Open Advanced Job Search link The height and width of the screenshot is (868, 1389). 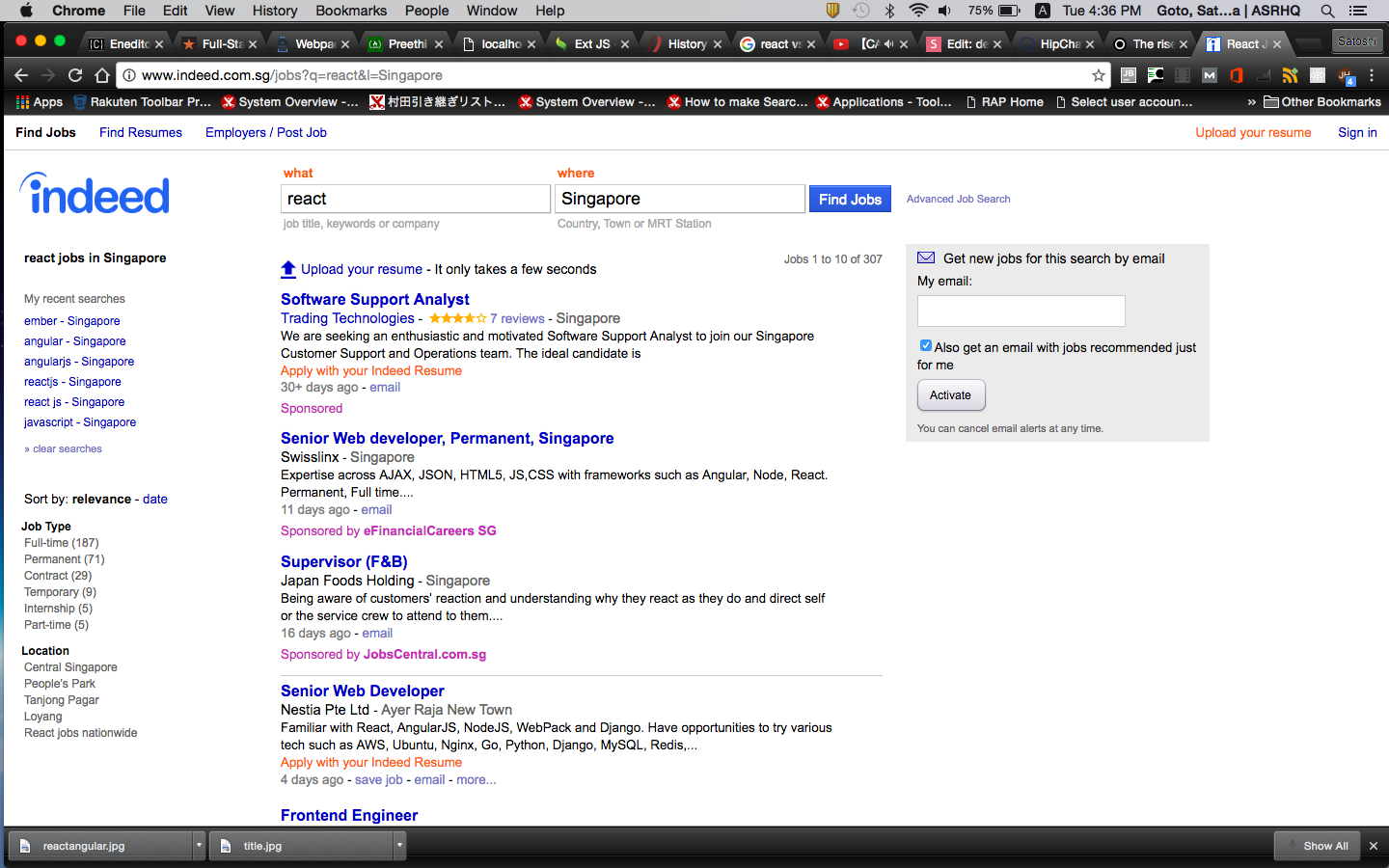[959, 199]
